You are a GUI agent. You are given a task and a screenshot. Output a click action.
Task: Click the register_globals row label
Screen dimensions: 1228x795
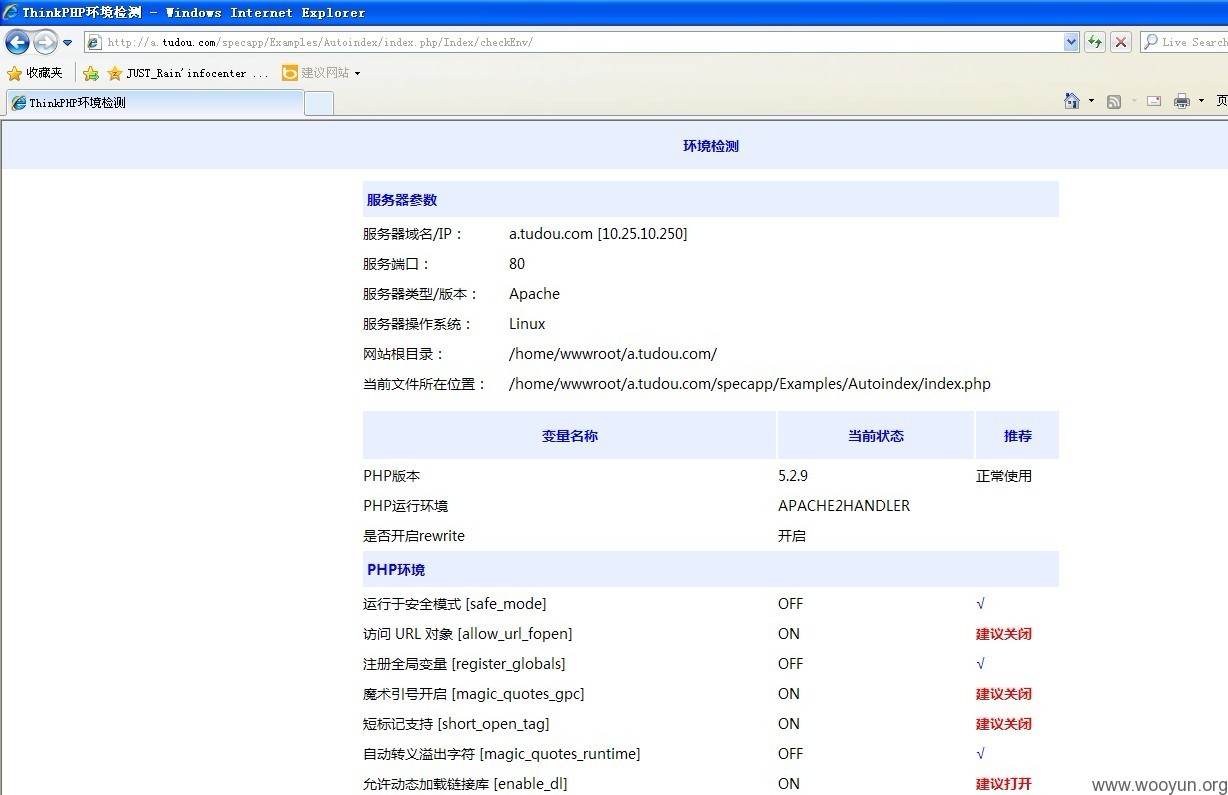pyautogui.click(x=464, y=664)
